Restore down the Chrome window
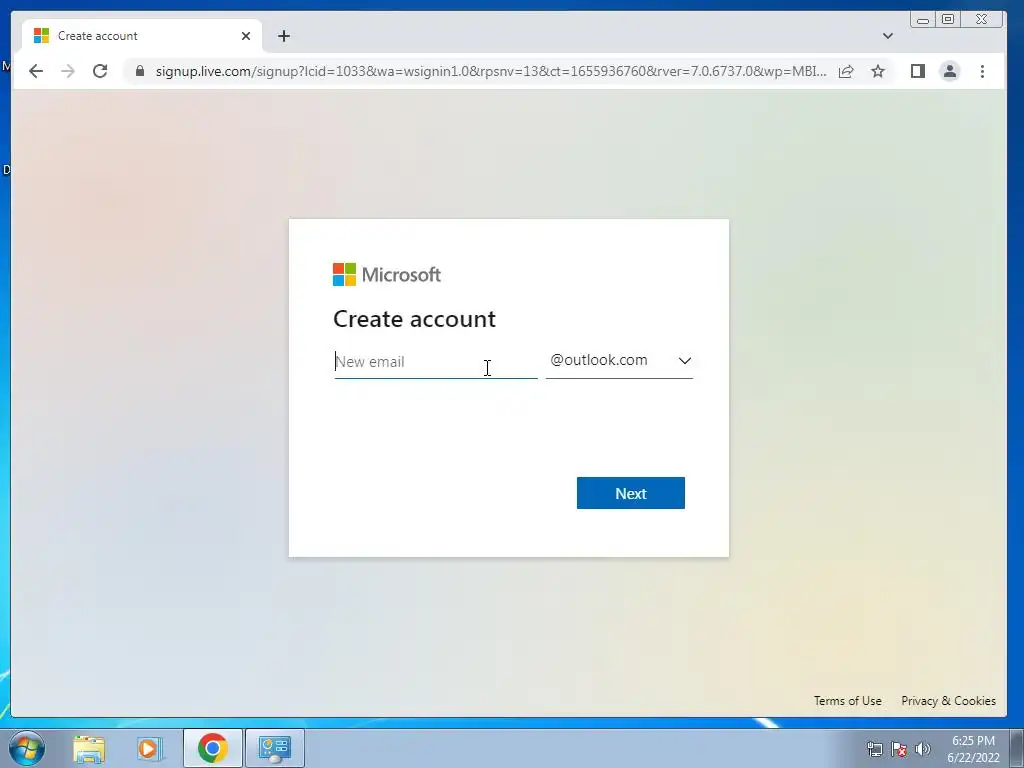The image size is (1024, 768). [948, 19]
